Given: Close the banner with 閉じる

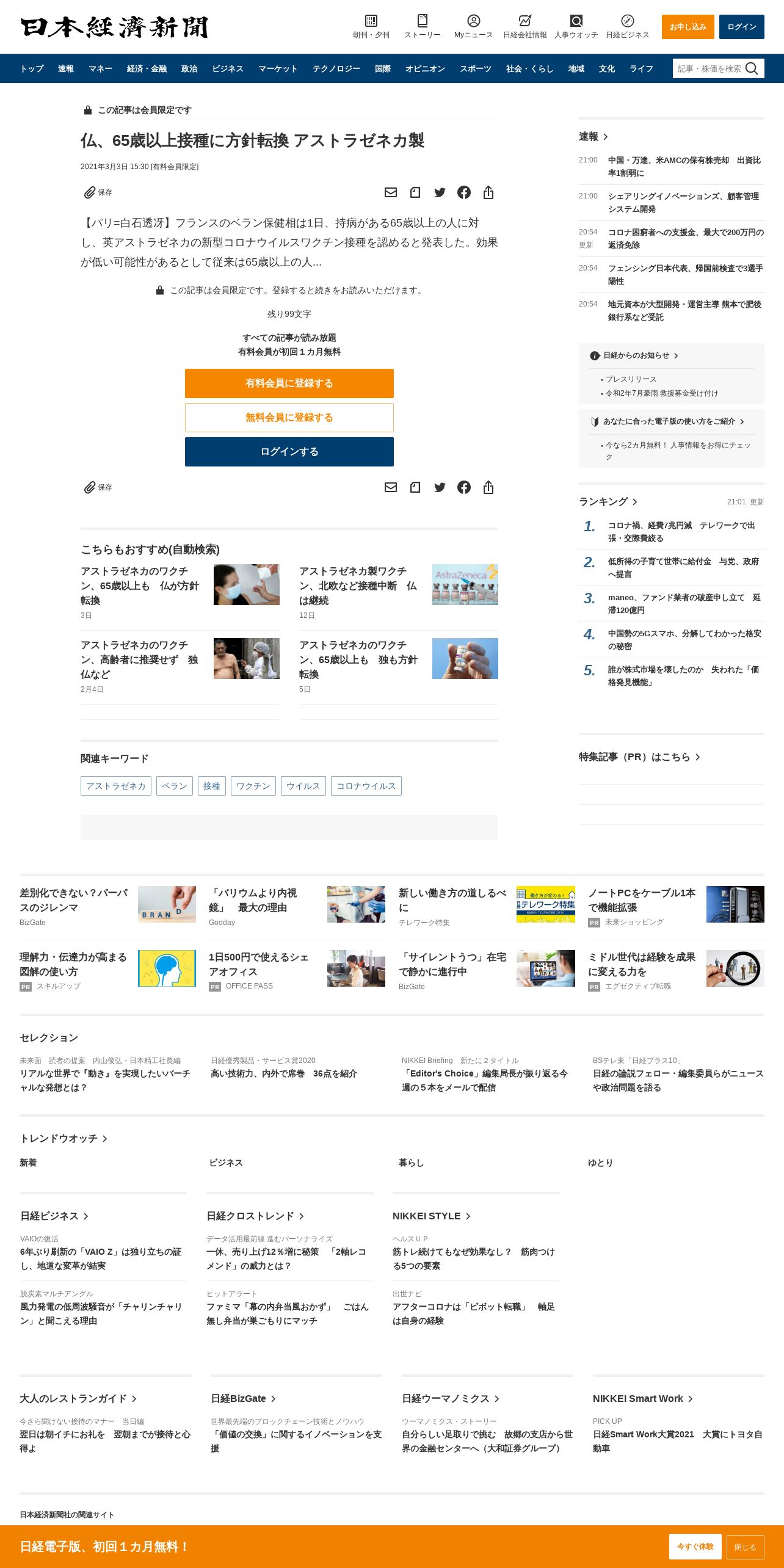Looking at the screenshot, I should click(746, 1547).
